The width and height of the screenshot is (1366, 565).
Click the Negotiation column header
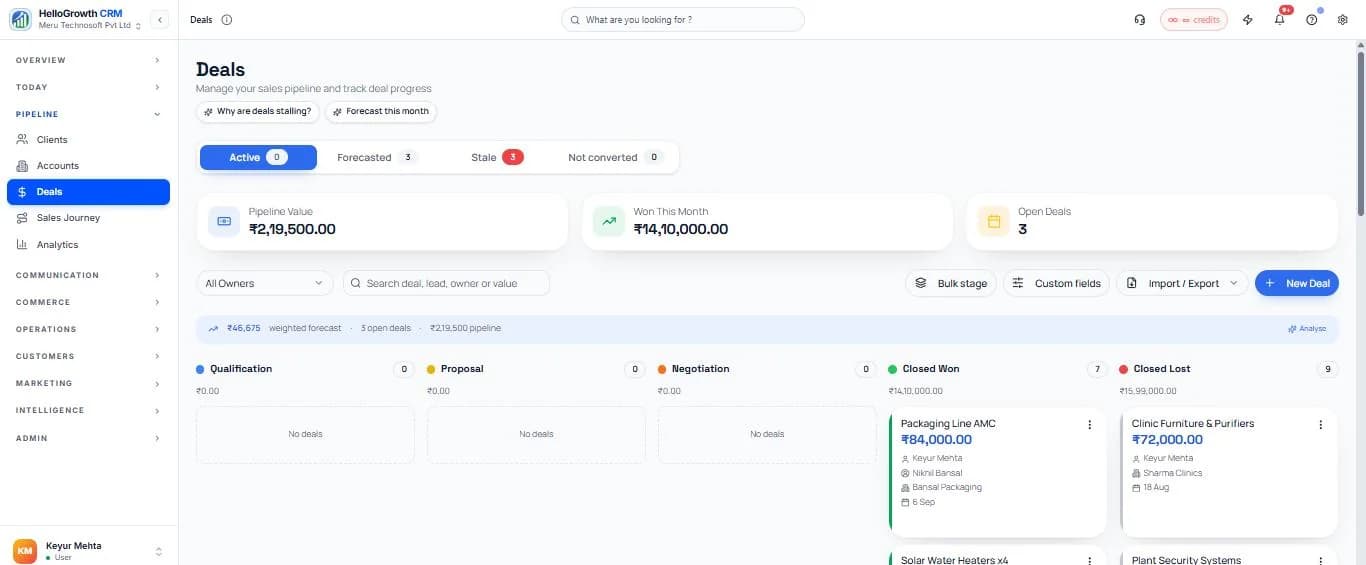767,369
